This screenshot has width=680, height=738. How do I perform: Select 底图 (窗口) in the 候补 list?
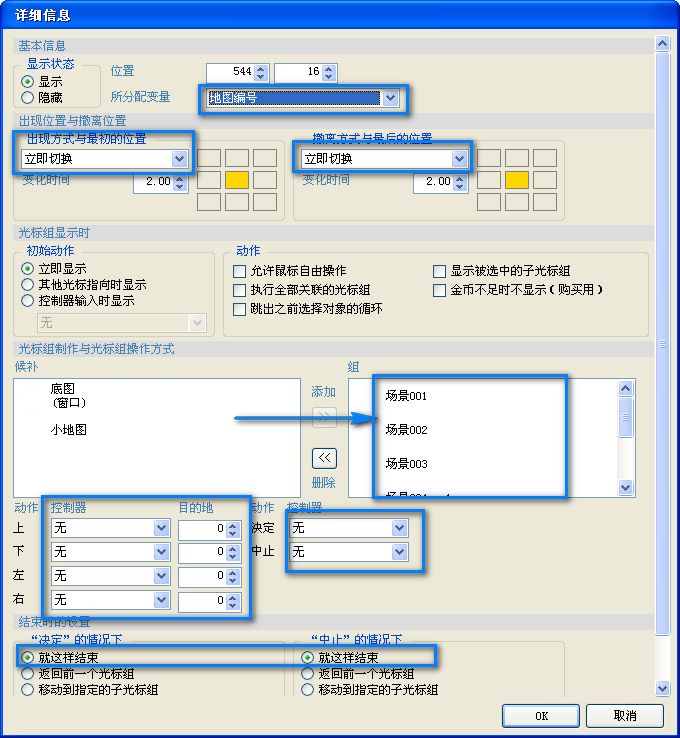coord(68,395)
